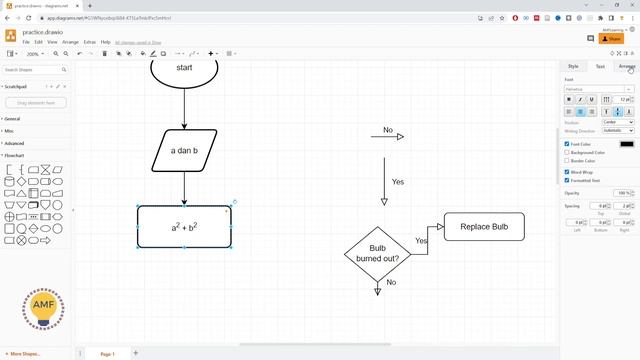Pick the or circle-with-cross flowchart shape

pyautogui.click(x=9, y=217)
